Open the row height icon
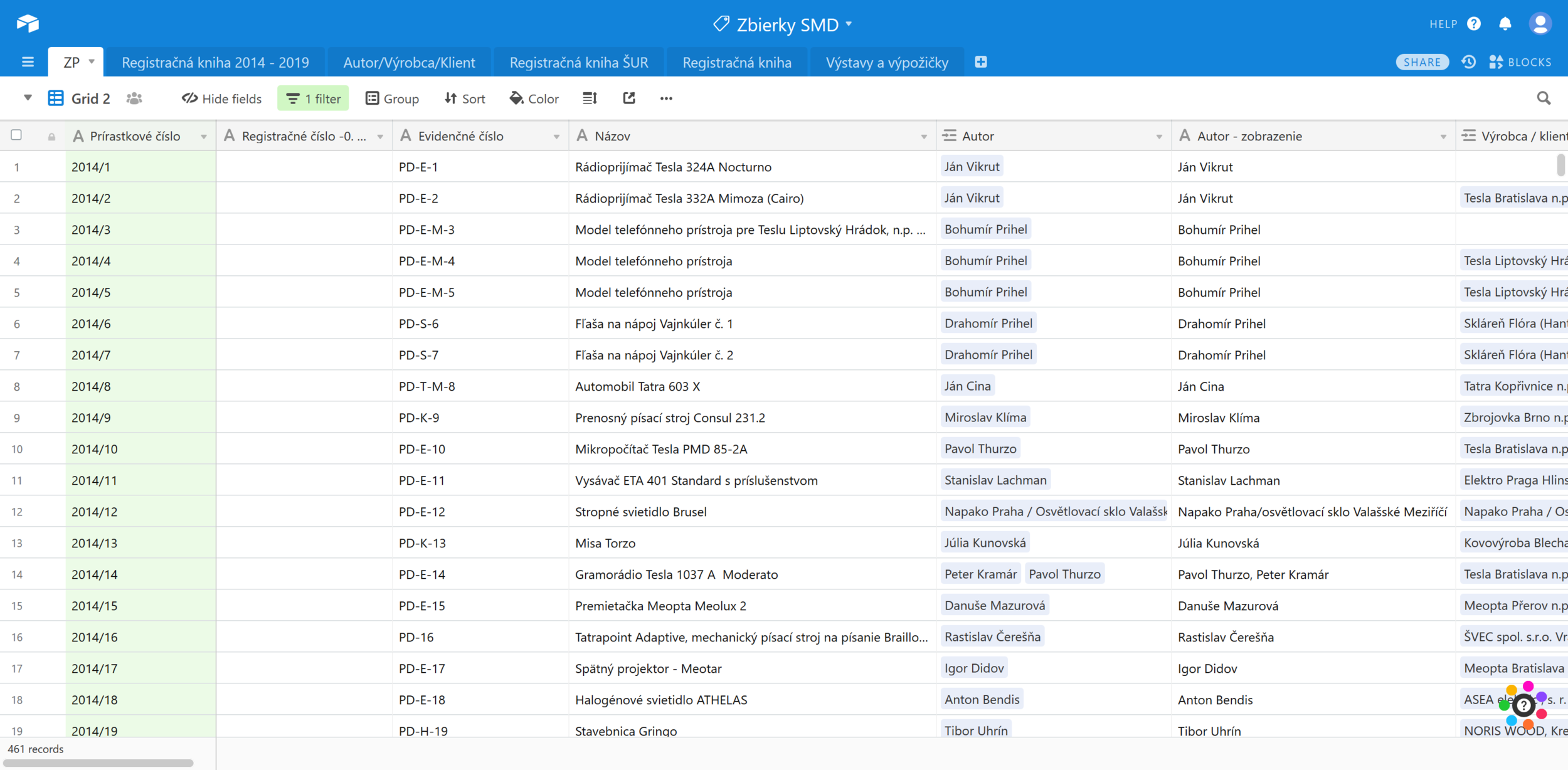Screen dimensions: 1568x770 point(590,98)
